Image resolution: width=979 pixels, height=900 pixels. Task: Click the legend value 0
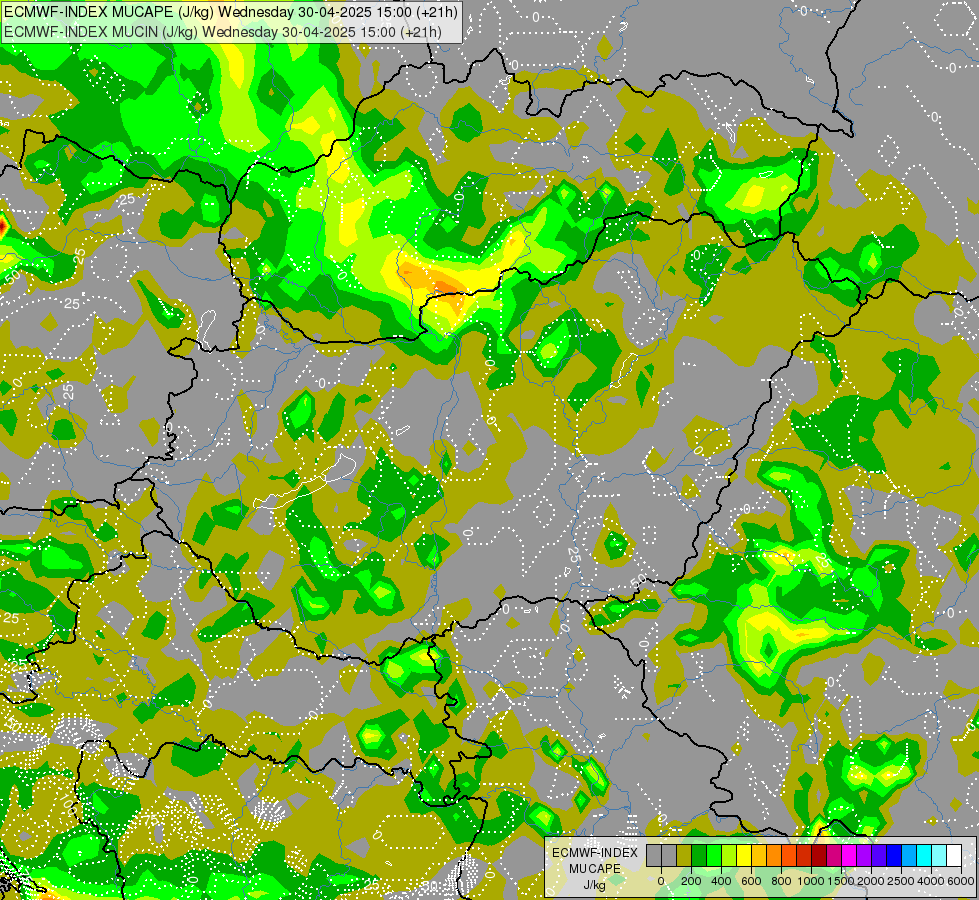[661, 881]
